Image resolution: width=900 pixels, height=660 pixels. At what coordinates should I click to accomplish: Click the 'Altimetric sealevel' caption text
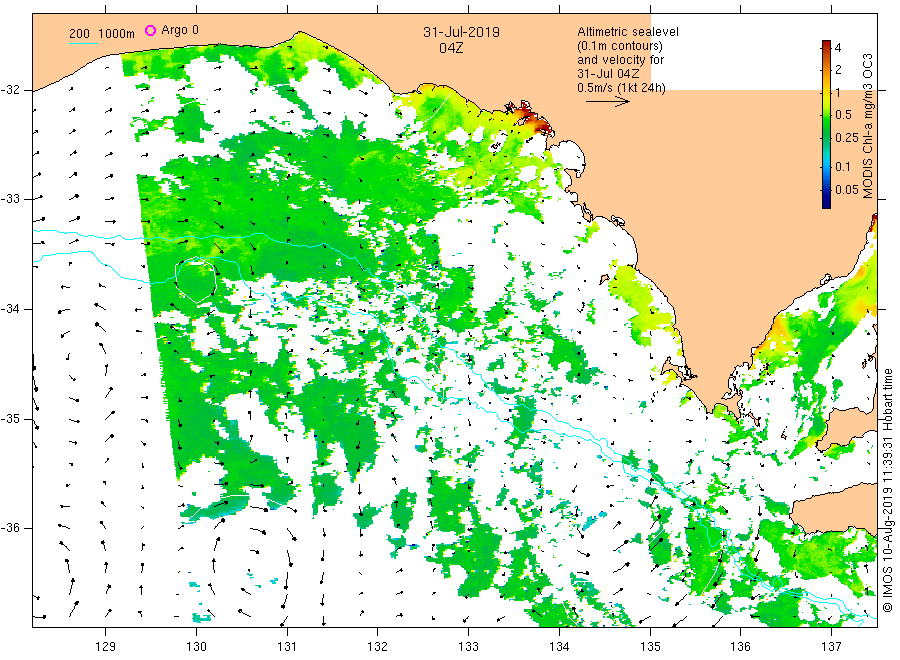[628, 32]
